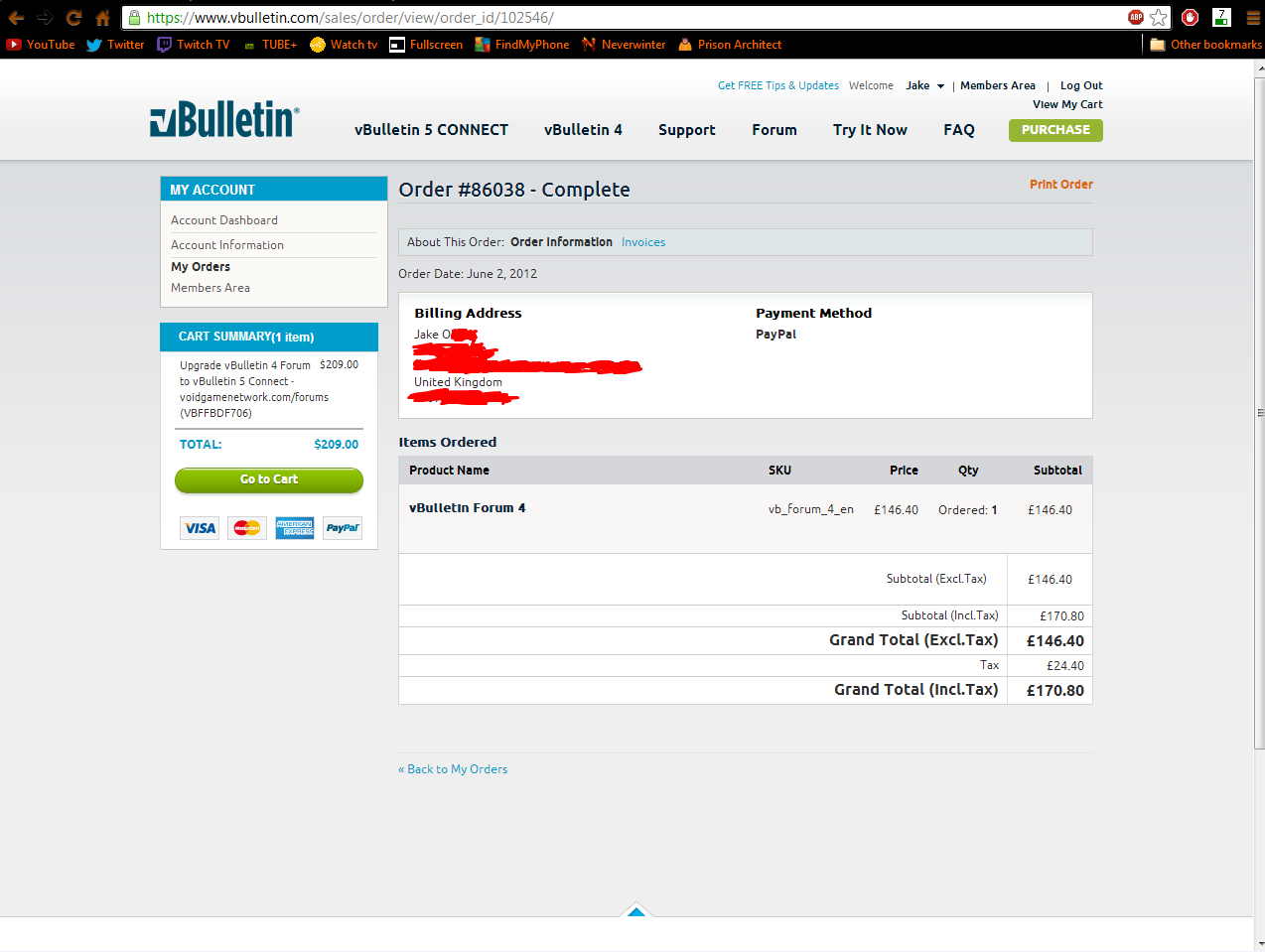
Task: Reload the page with refresh icon
Action: click(73, 18)
